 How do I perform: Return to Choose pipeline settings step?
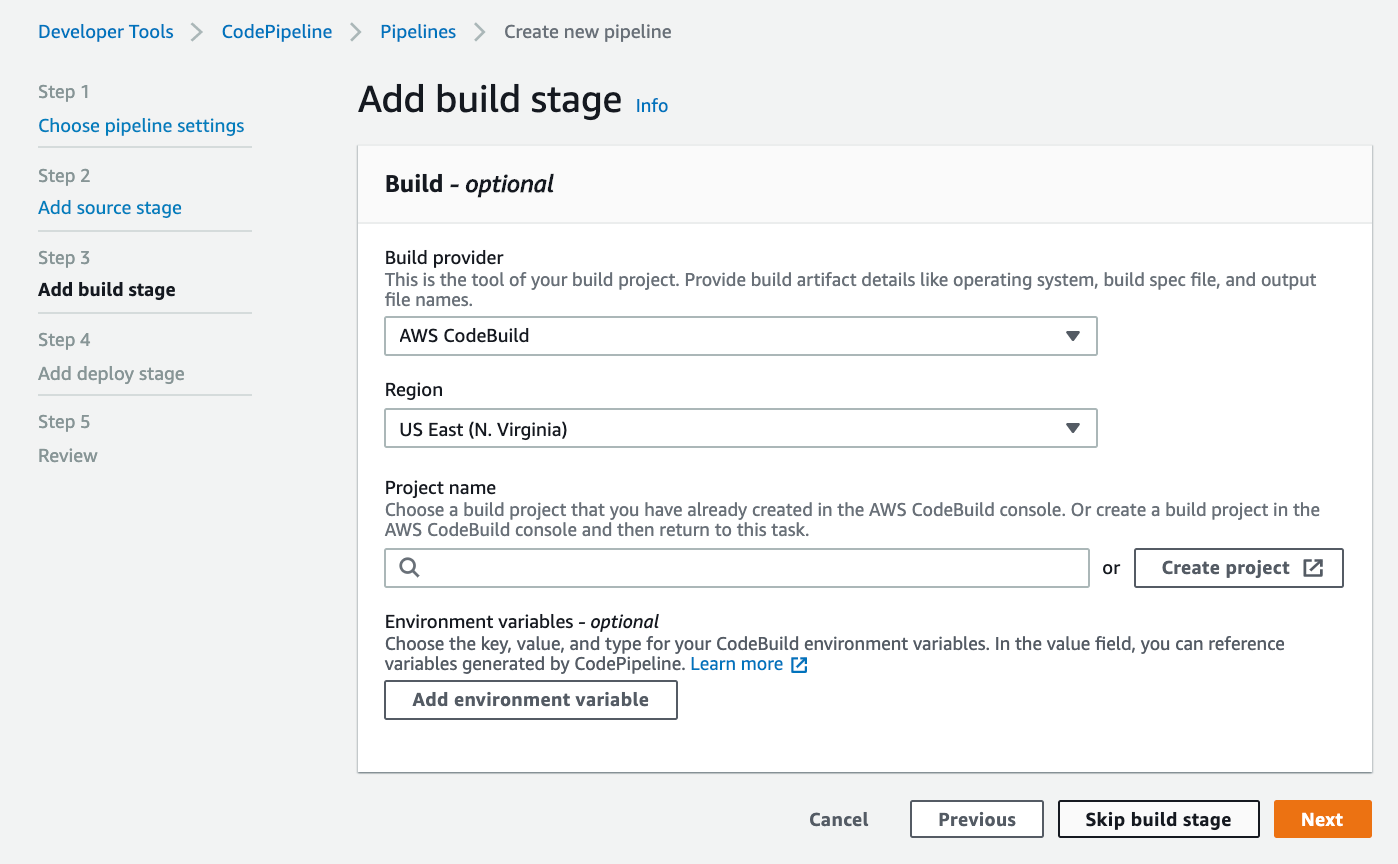(141, 126)
